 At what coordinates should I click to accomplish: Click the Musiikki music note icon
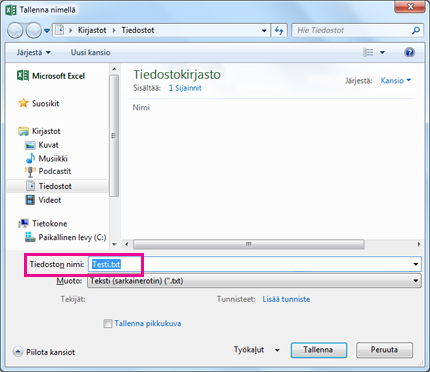[x=30, y=158]
